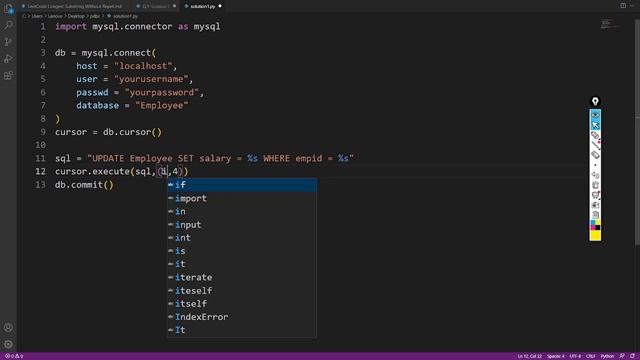640x360 pixels.
Task: Click Desktop in the breadcrumb path
Action: (76, 16)
